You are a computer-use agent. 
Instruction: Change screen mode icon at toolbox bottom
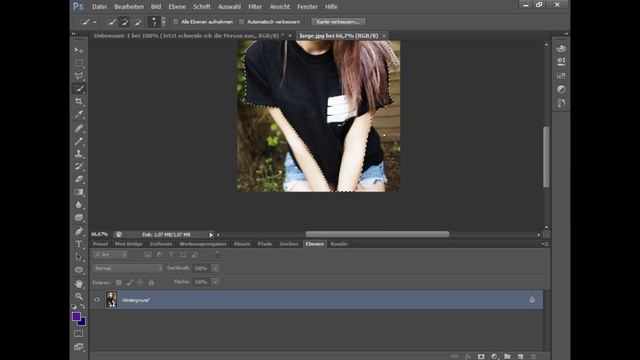tap(78, 347)
